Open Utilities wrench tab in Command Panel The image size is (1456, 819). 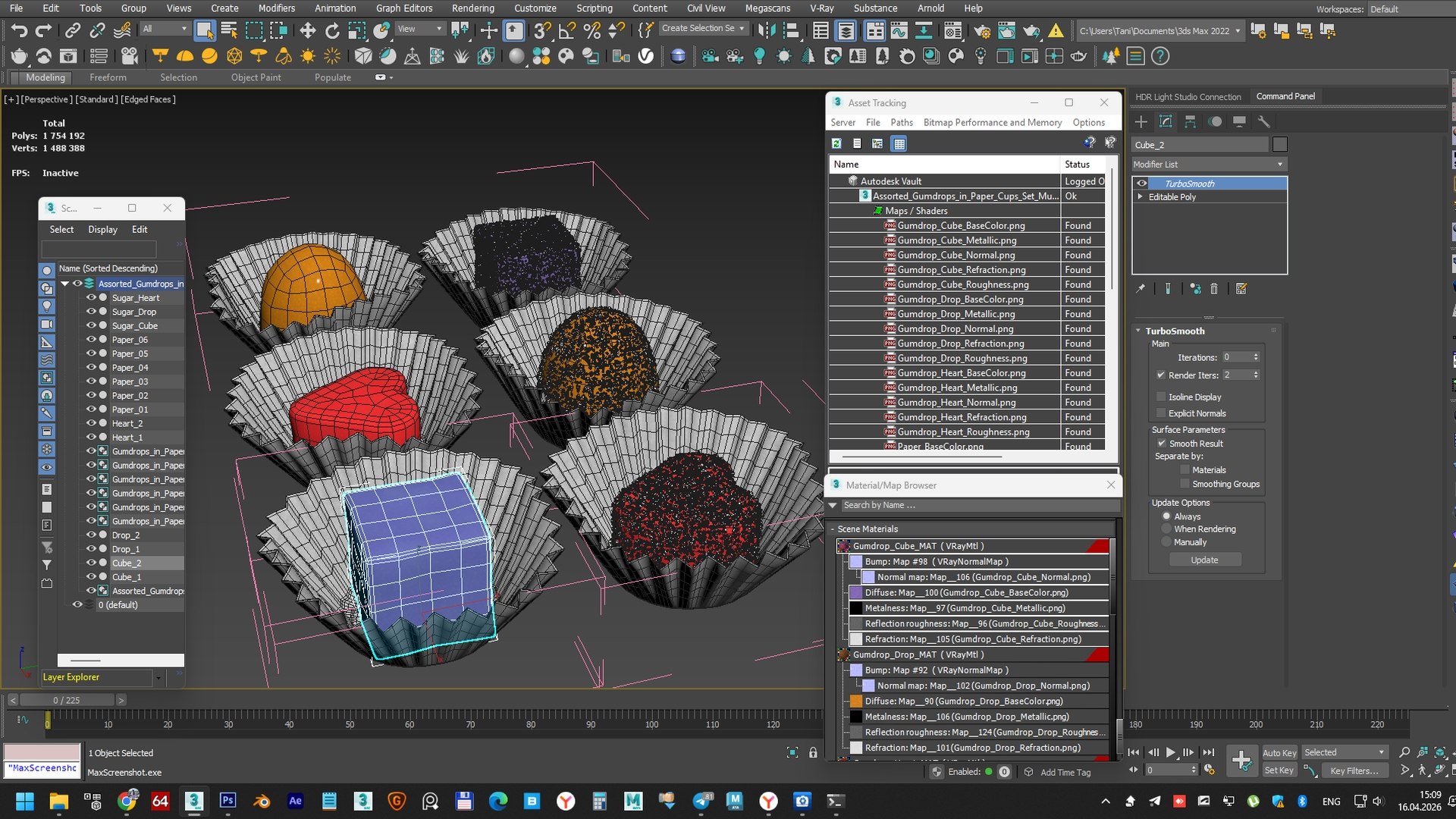pyautogui.click(x=1263, y=121)
